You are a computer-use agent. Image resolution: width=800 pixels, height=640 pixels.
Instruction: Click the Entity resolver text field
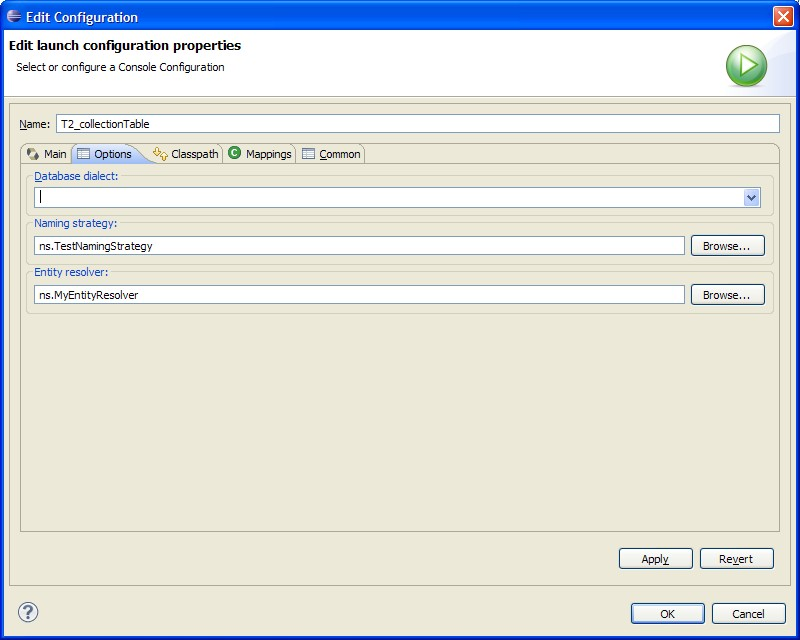(359, 294)
